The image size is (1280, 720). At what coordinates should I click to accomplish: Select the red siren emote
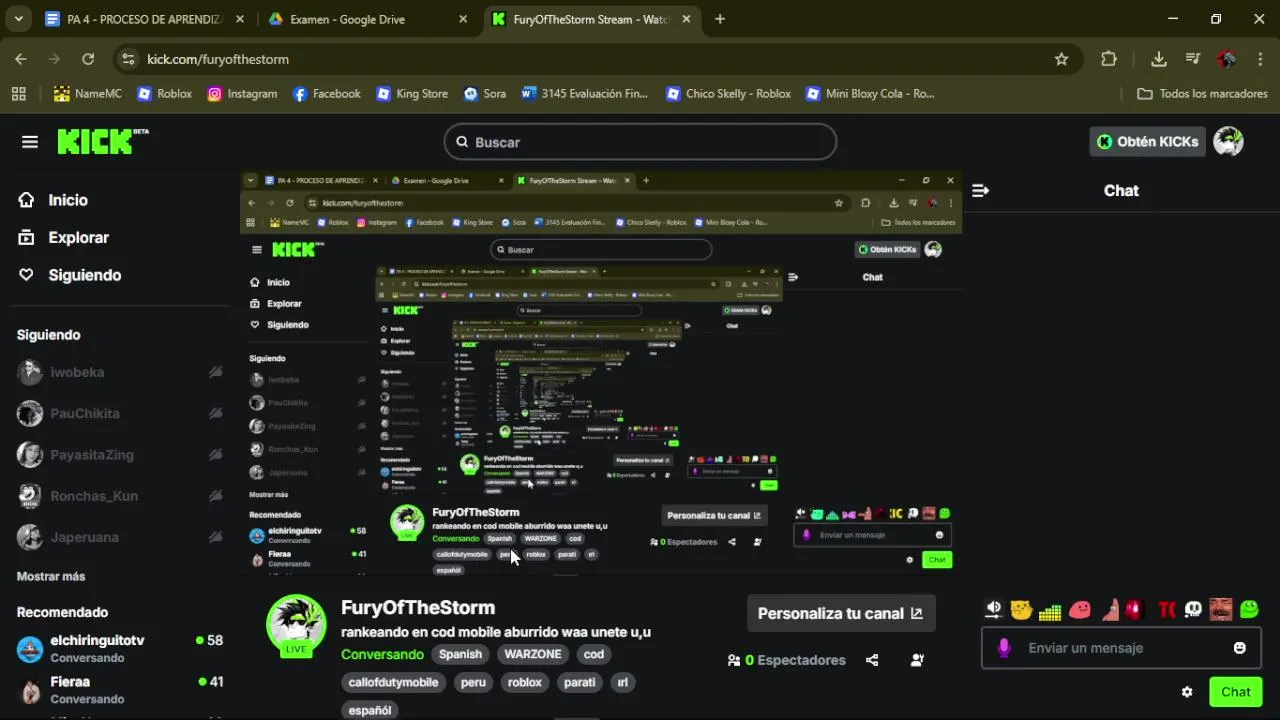[x=1134, y=609]
